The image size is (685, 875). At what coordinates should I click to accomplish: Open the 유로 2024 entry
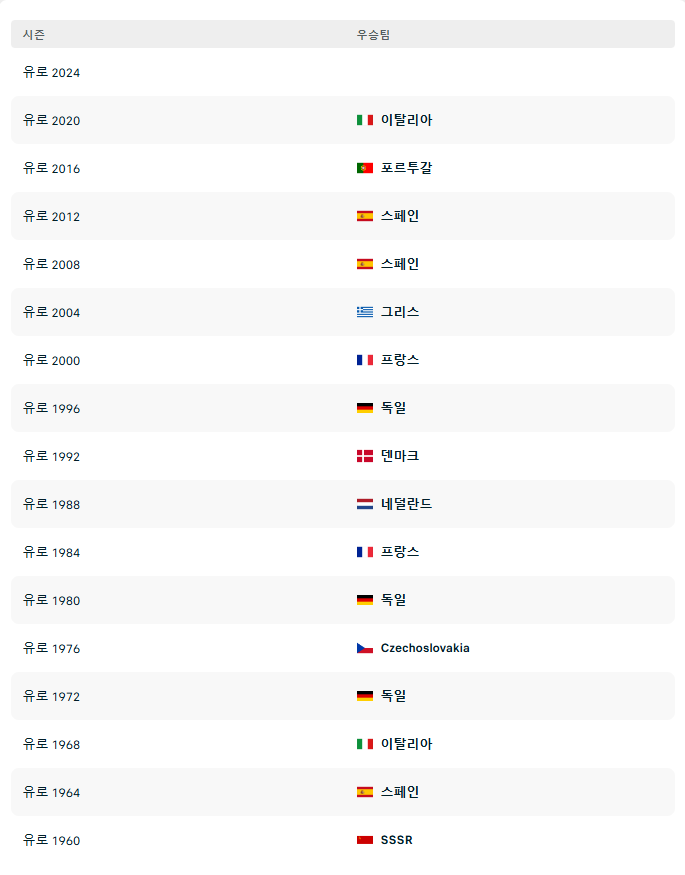[x=49, y=72]
